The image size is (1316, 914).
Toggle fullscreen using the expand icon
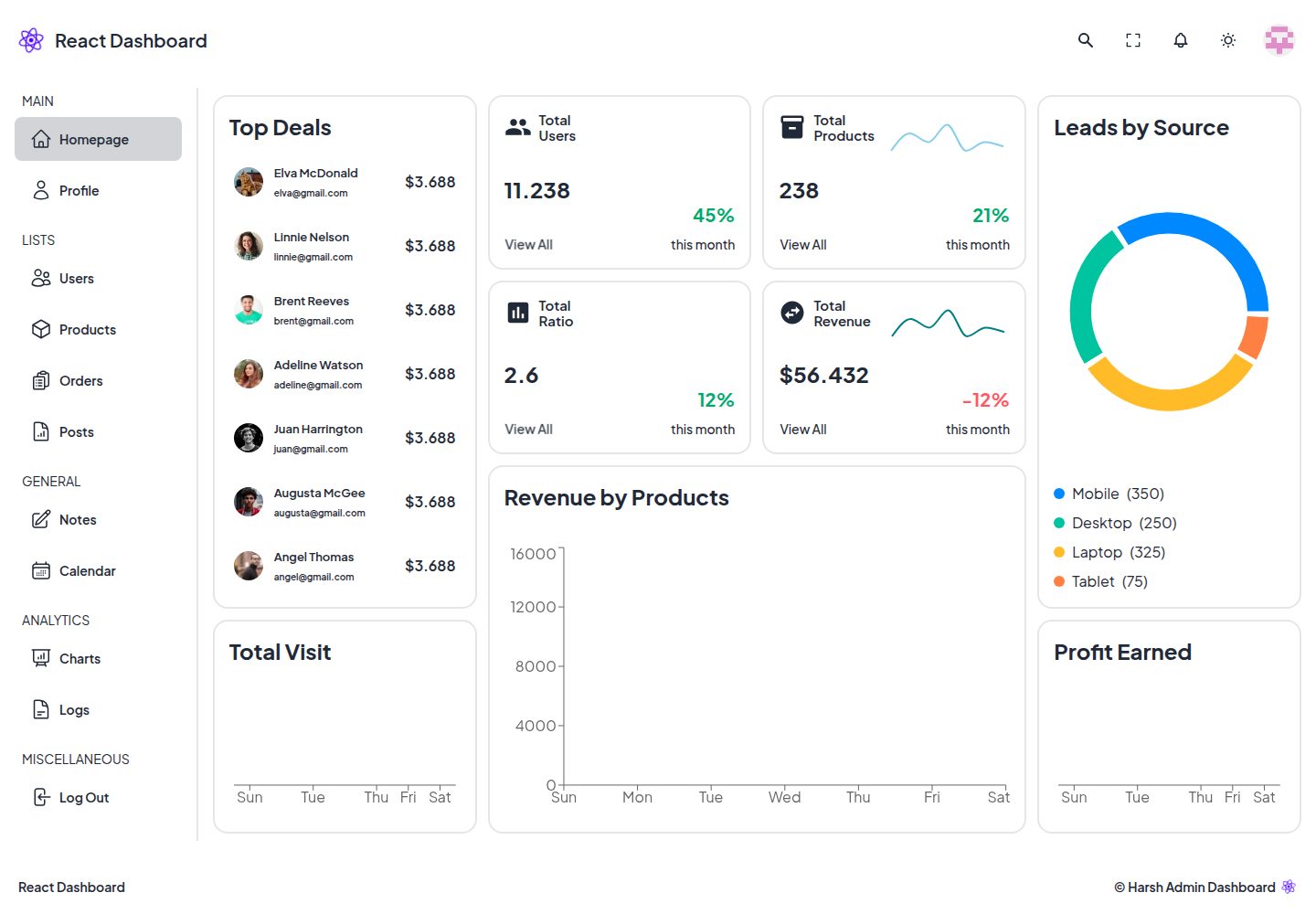coord(1133,40)
